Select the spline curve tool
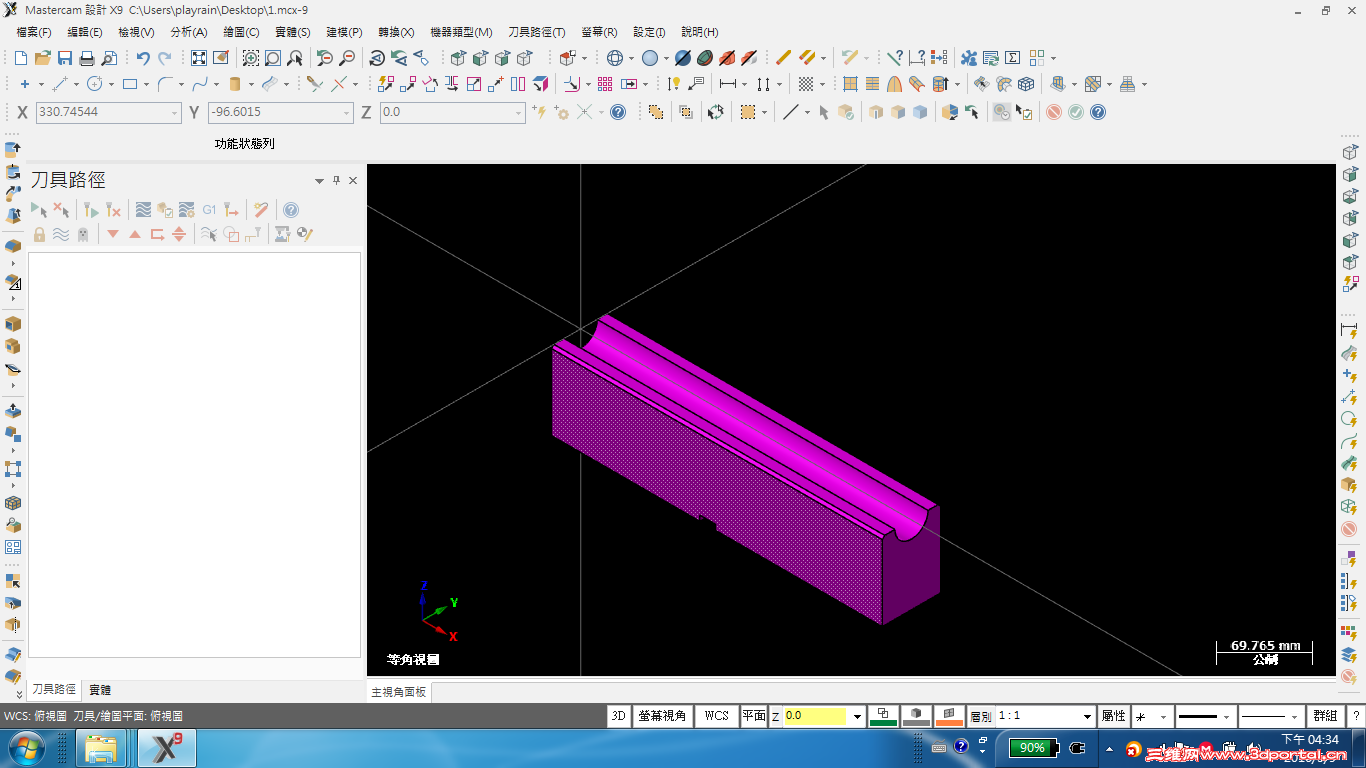Screen dimensions: 1366x768 tap(199, 84)
